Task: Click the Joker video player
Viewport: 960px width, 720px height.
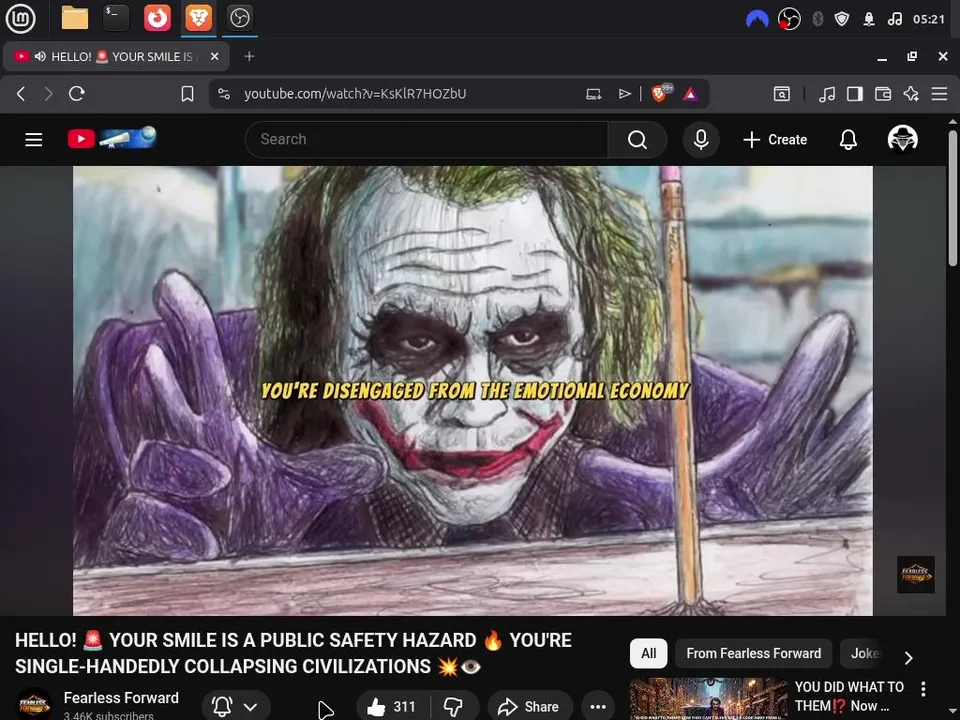Action: [473, 391]
